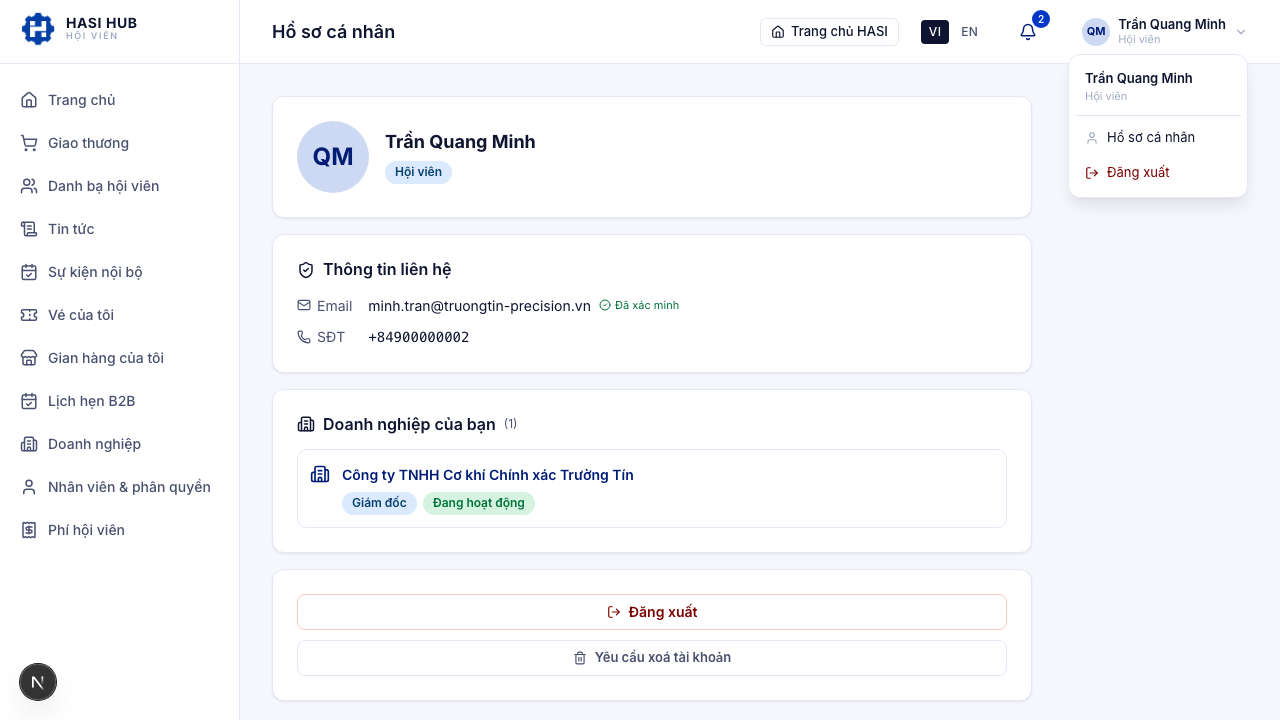Click the Thông tin liên hệ heading
Image resolution: width=1280 pixels, height=720 pixels.
tap(387, 270)
